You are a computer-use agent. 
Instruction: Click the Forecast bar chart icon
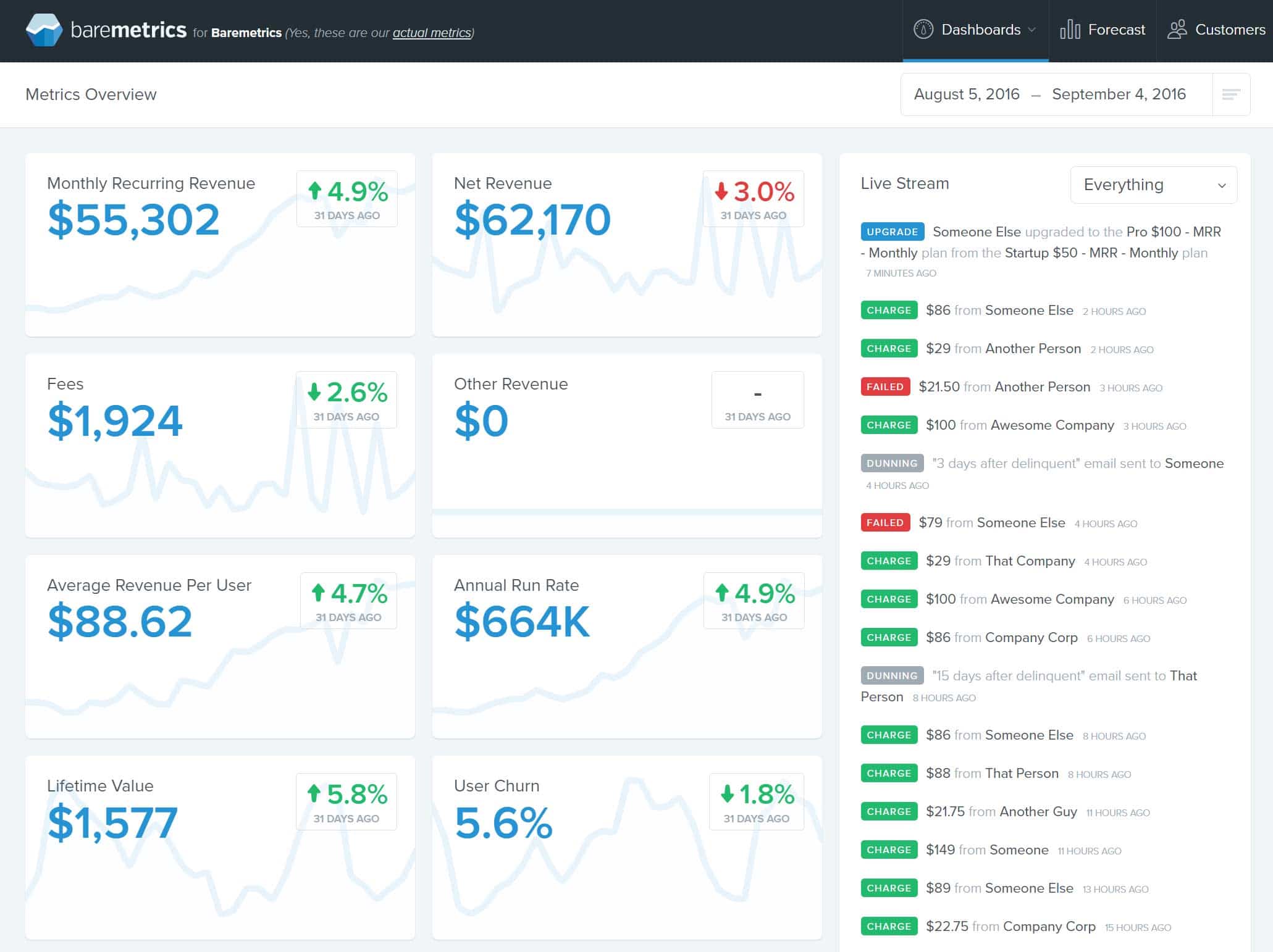(x=1070, y=30)
